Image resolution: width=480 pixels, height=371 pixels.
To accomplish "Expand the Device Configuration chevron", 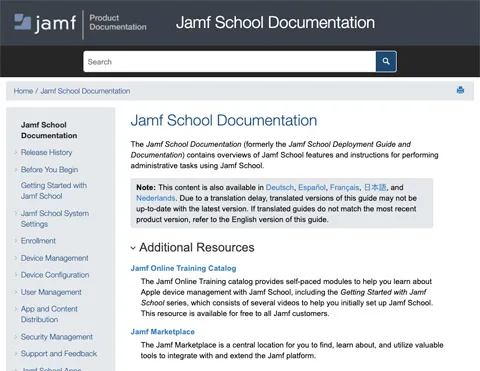I will [16, 275].
